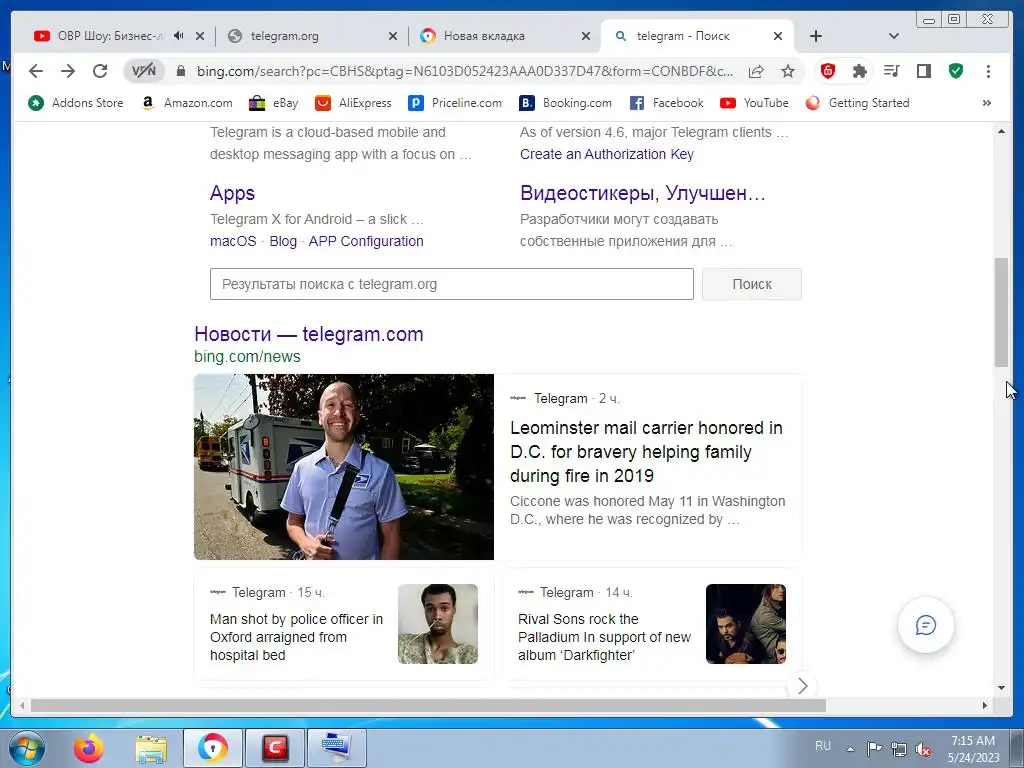View site info with the address bar padlock
The image size is (1024, 768).
(x=181, y=71)
